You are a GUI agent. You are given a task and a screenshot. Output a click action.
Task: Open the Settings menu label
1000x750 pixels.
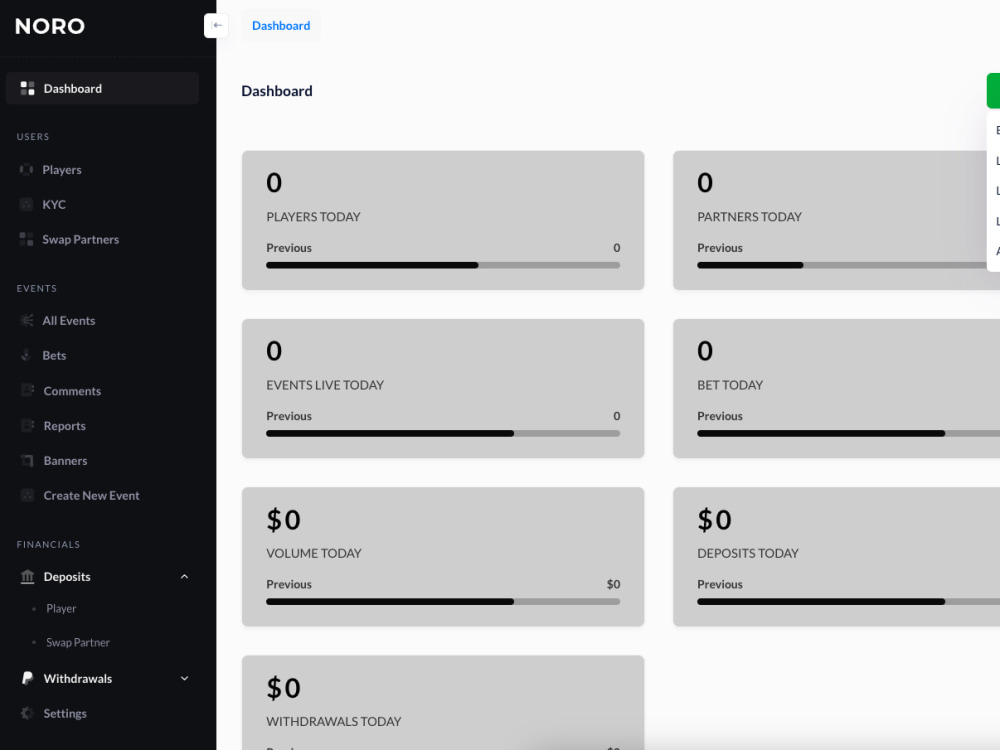65,714
